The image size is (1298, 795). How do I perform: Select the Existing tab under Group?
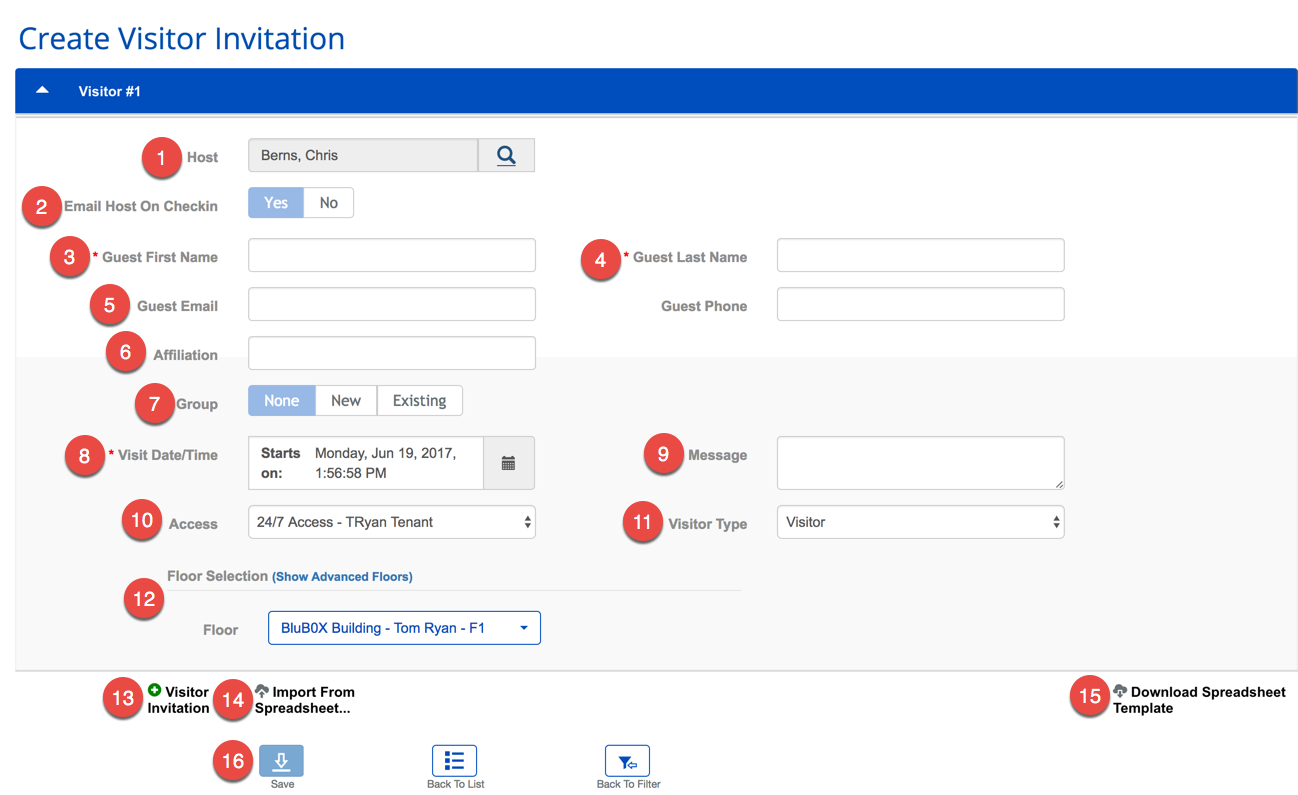coord(419,400)
